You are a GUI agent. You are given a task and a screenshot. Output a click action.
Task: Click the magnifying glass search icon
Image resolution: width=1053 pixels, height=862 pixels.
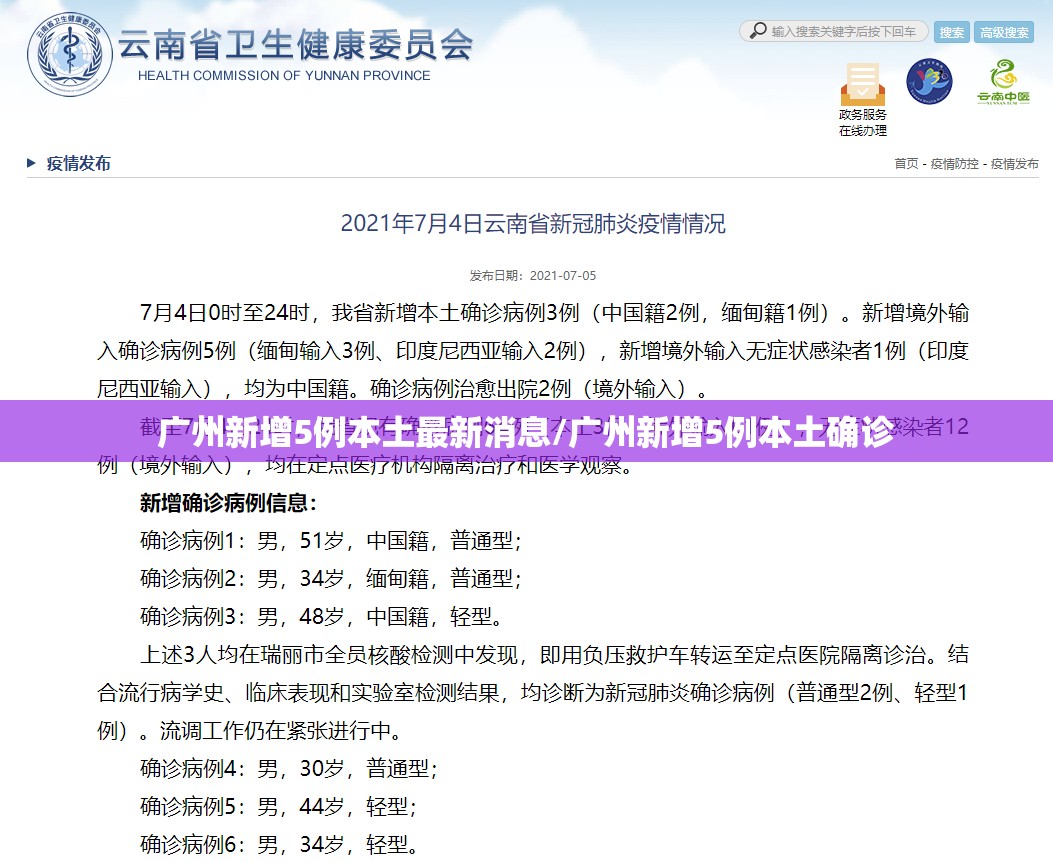pos(757,32)
